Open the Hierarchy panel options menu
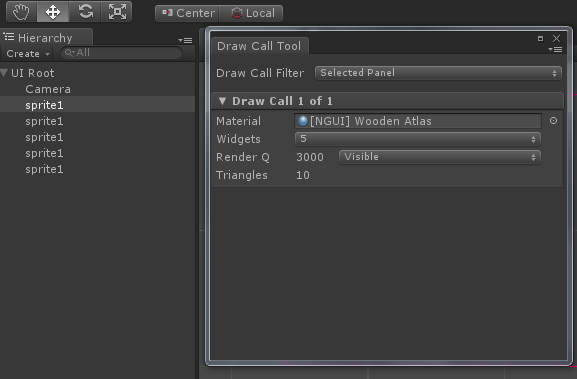 (x=185, y=40)
